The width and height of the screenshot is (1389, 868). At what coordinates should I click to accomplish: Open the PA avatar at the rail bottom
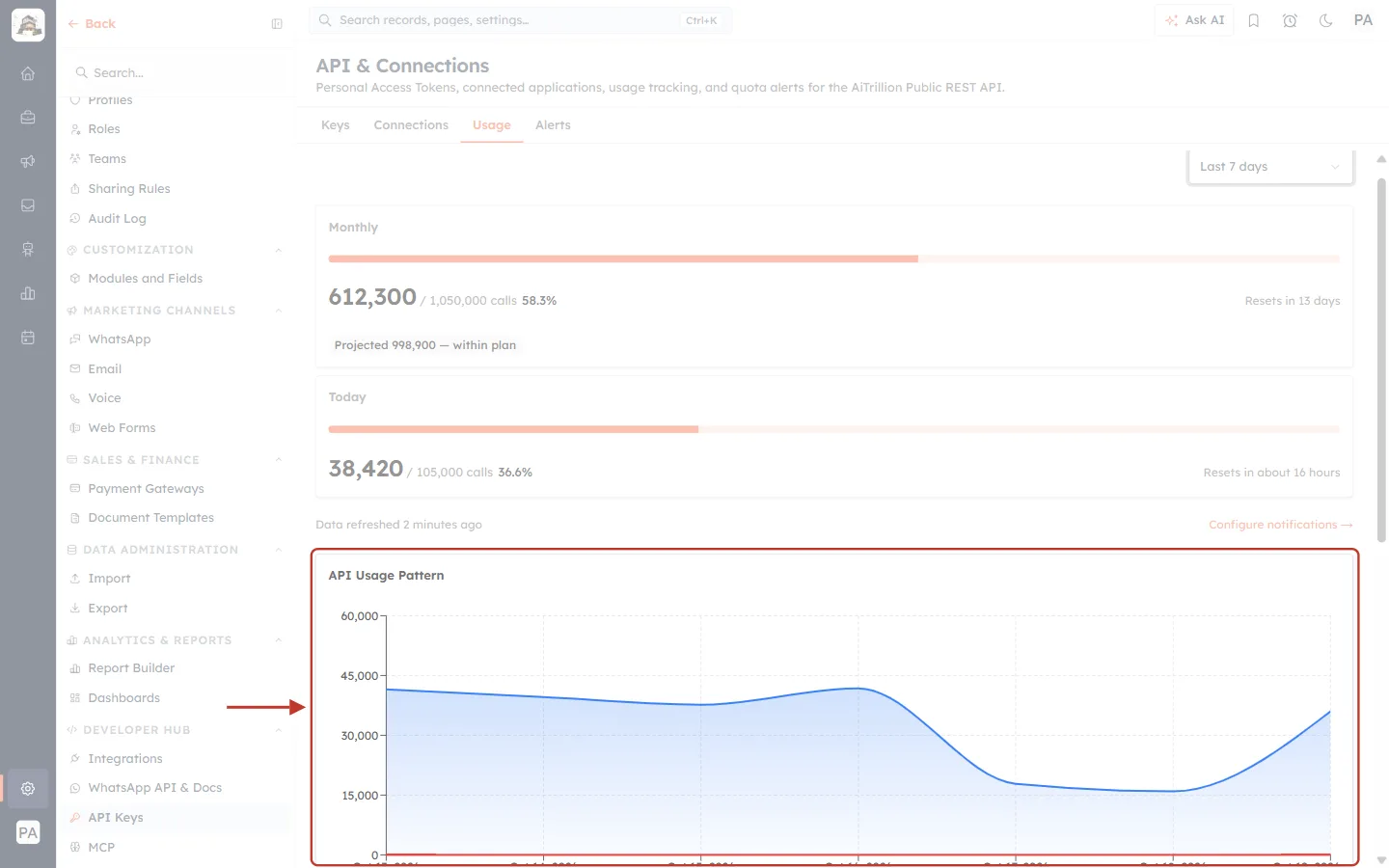click(x=28, y=833)
